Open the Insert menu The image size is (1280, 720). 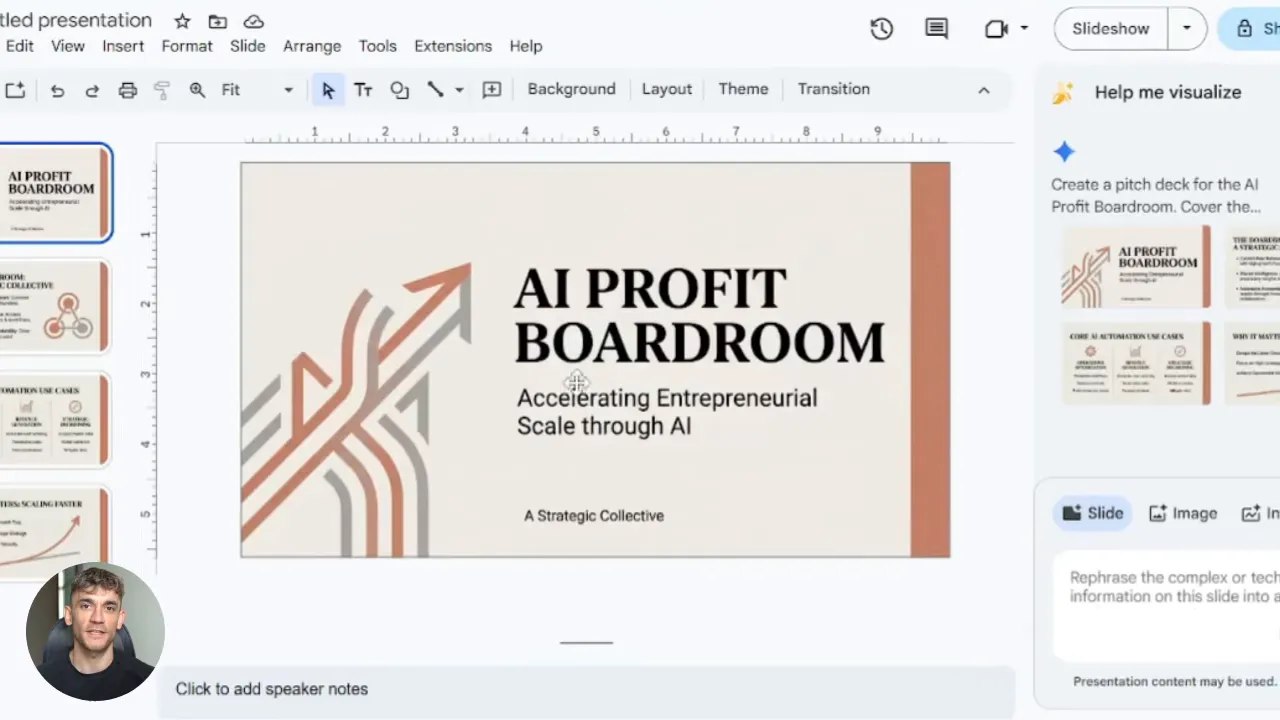pos(123,46)
